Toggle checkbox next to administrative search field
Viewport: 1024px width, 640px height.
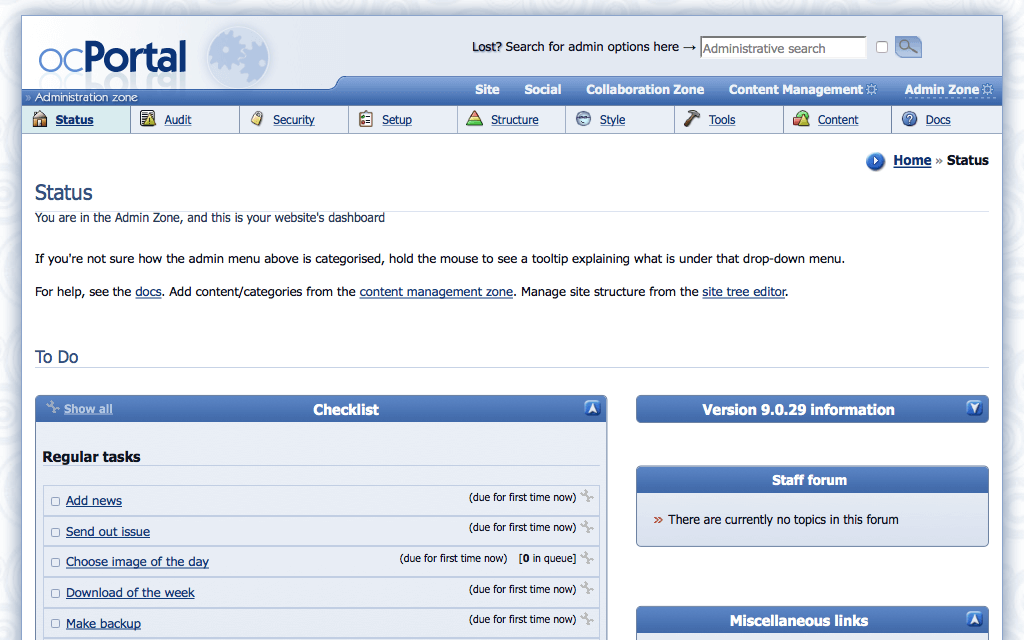point(881,47)
